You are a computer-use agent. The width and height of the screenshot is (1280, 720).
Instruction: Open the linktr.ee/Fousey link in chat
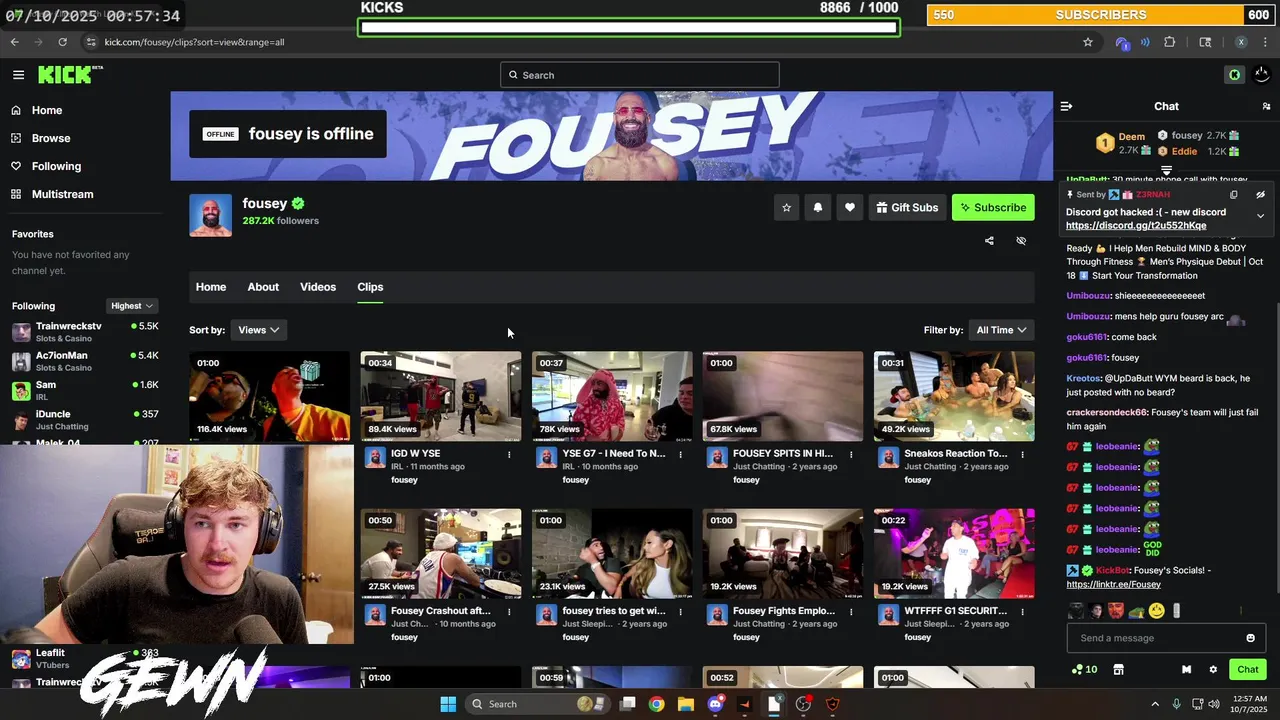coord(1114,584)
